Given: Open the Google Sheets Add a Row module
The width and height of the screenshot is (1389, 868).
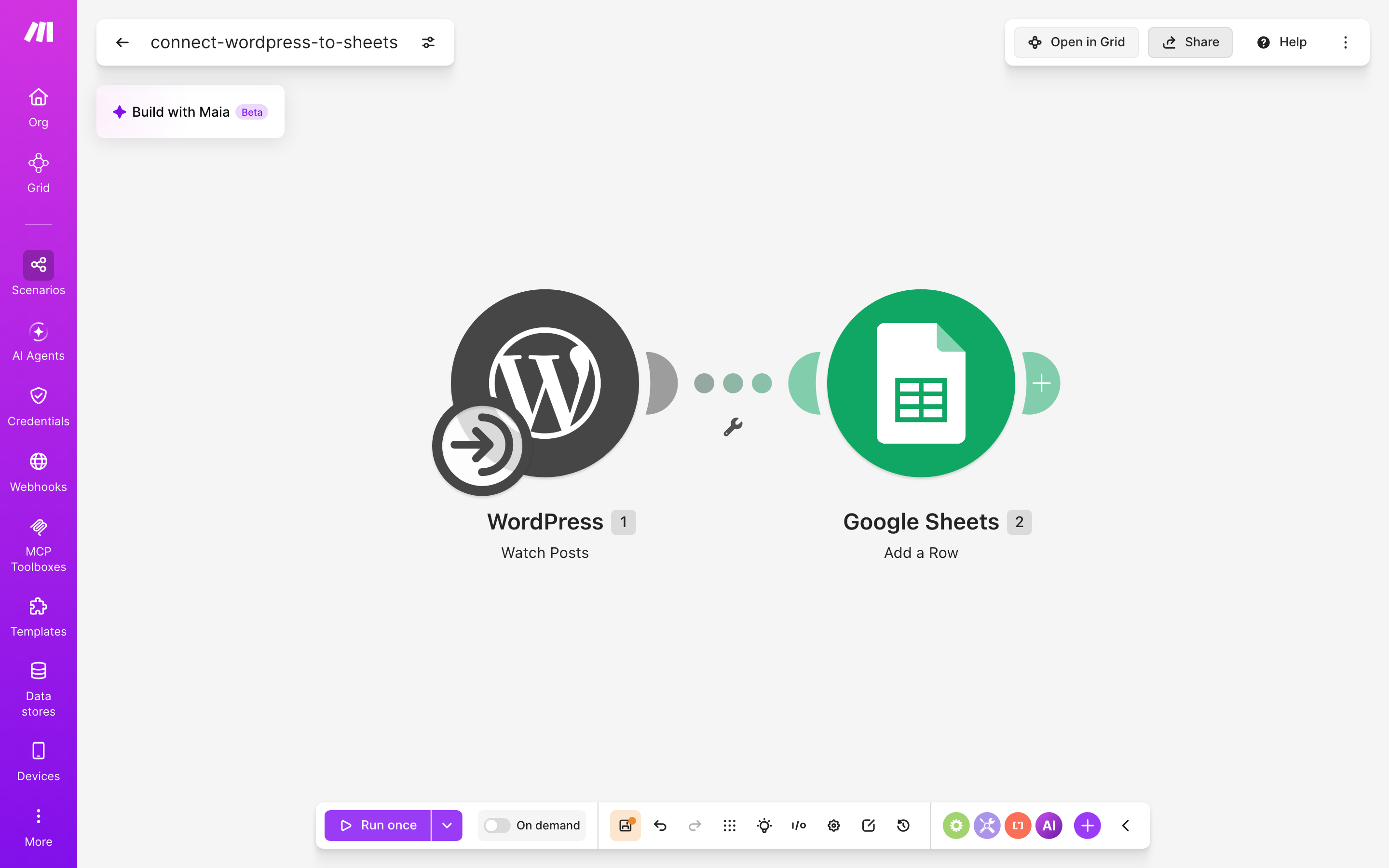Looking at the screenshot, I should tap(921, 383).
